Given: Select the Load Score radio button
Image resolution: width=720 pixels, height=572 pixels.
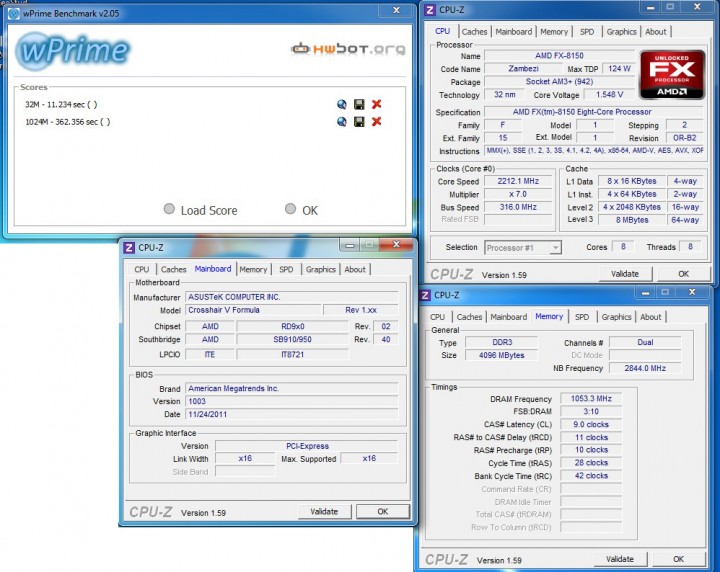Looking at the screenshot, I should tap(169, 209).
